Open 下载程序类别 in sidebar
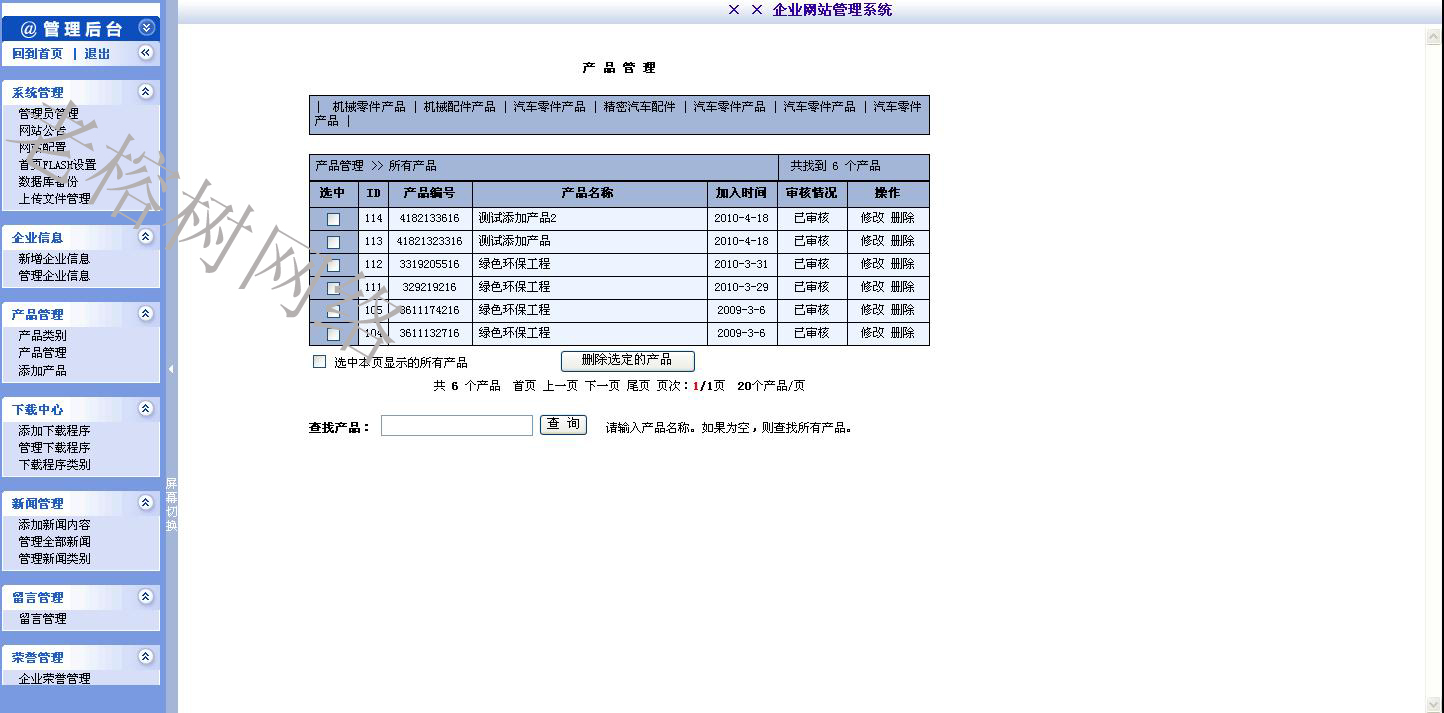 pos(54,465)
